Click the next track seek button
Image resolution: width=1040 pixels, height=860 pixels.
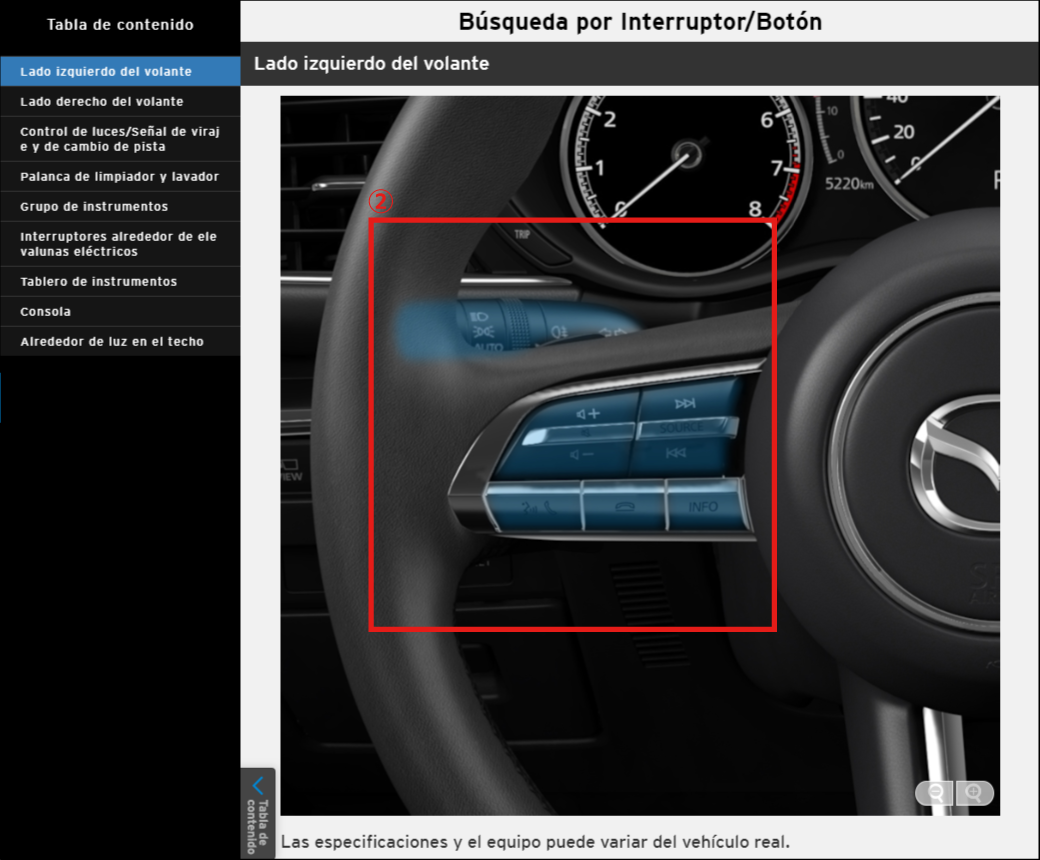point(686,403)
